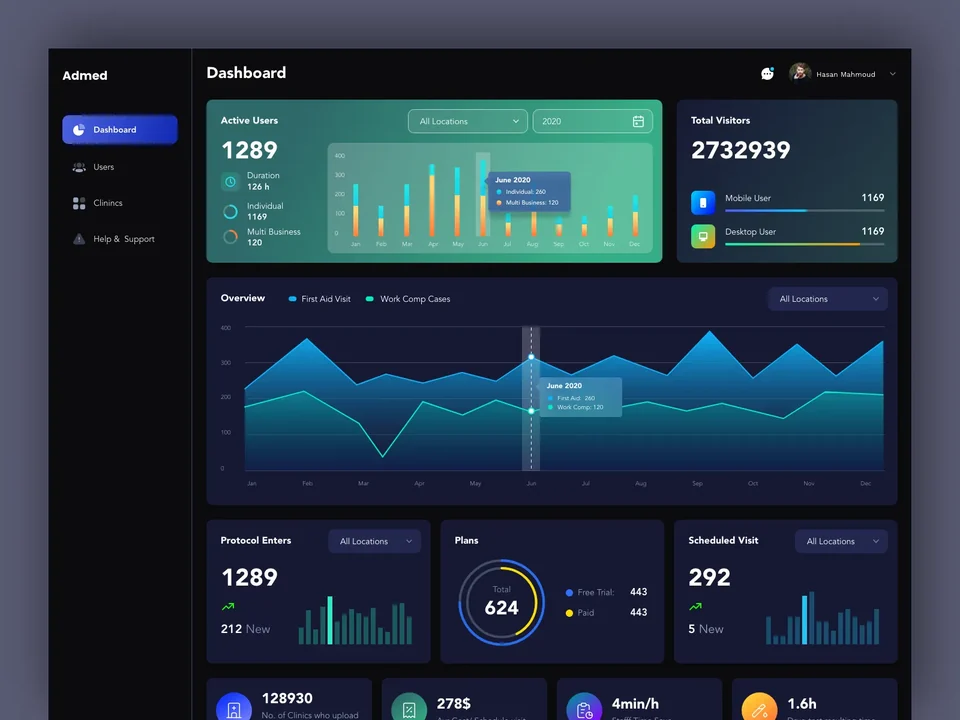
Task: Click the Dashboard pie chart icon
Action: 79,130
